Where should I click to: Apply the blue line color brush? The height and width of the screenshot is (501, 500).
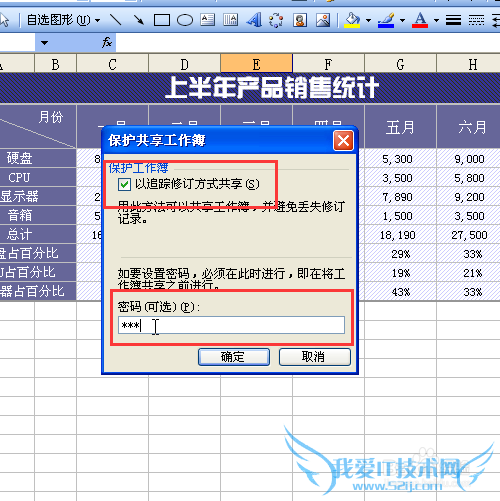coord(386,20)
